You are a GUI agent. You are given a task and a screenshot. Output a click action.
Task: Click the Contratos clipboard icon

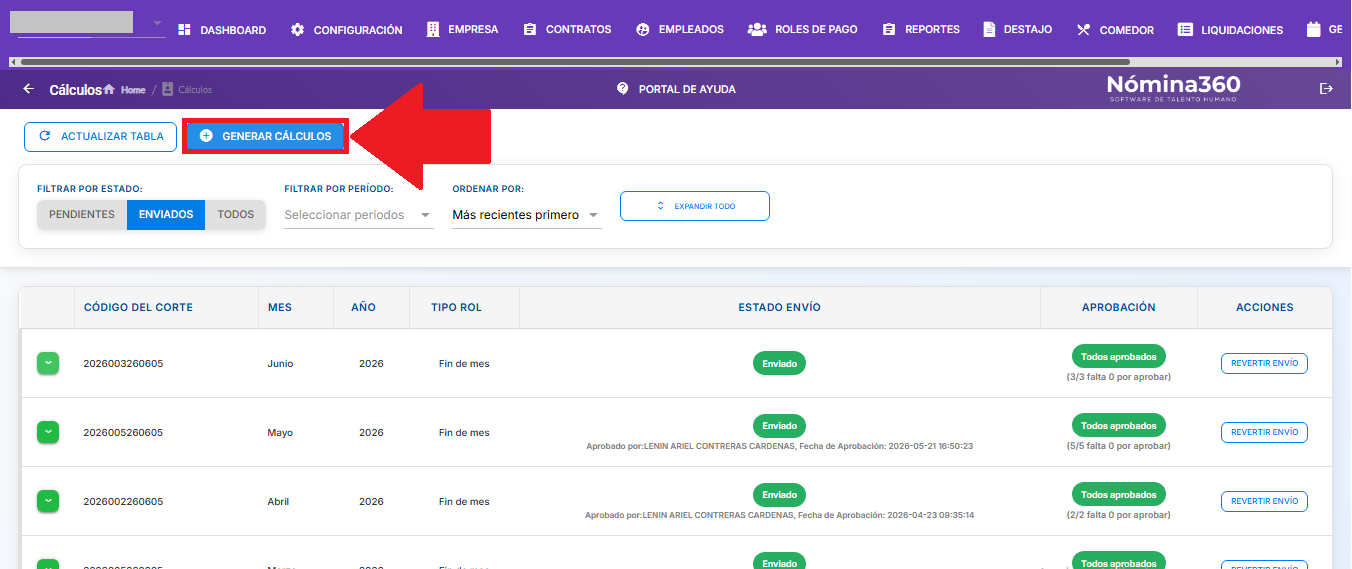530,30
